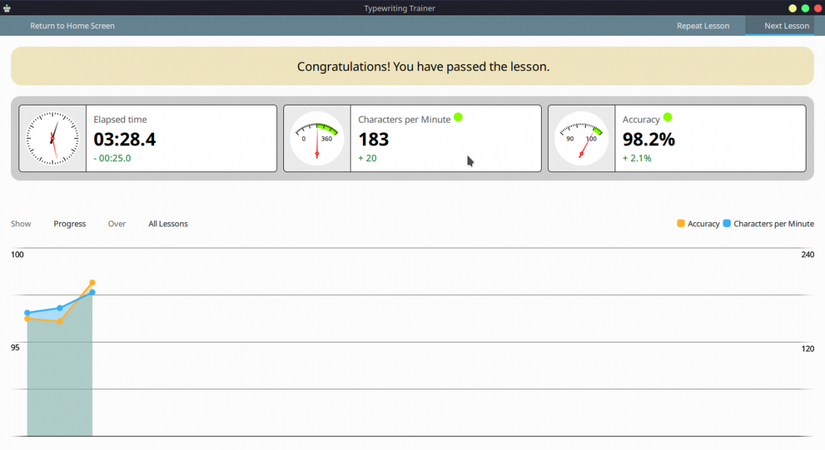Click the last blue speed data point

pos(92,292)
